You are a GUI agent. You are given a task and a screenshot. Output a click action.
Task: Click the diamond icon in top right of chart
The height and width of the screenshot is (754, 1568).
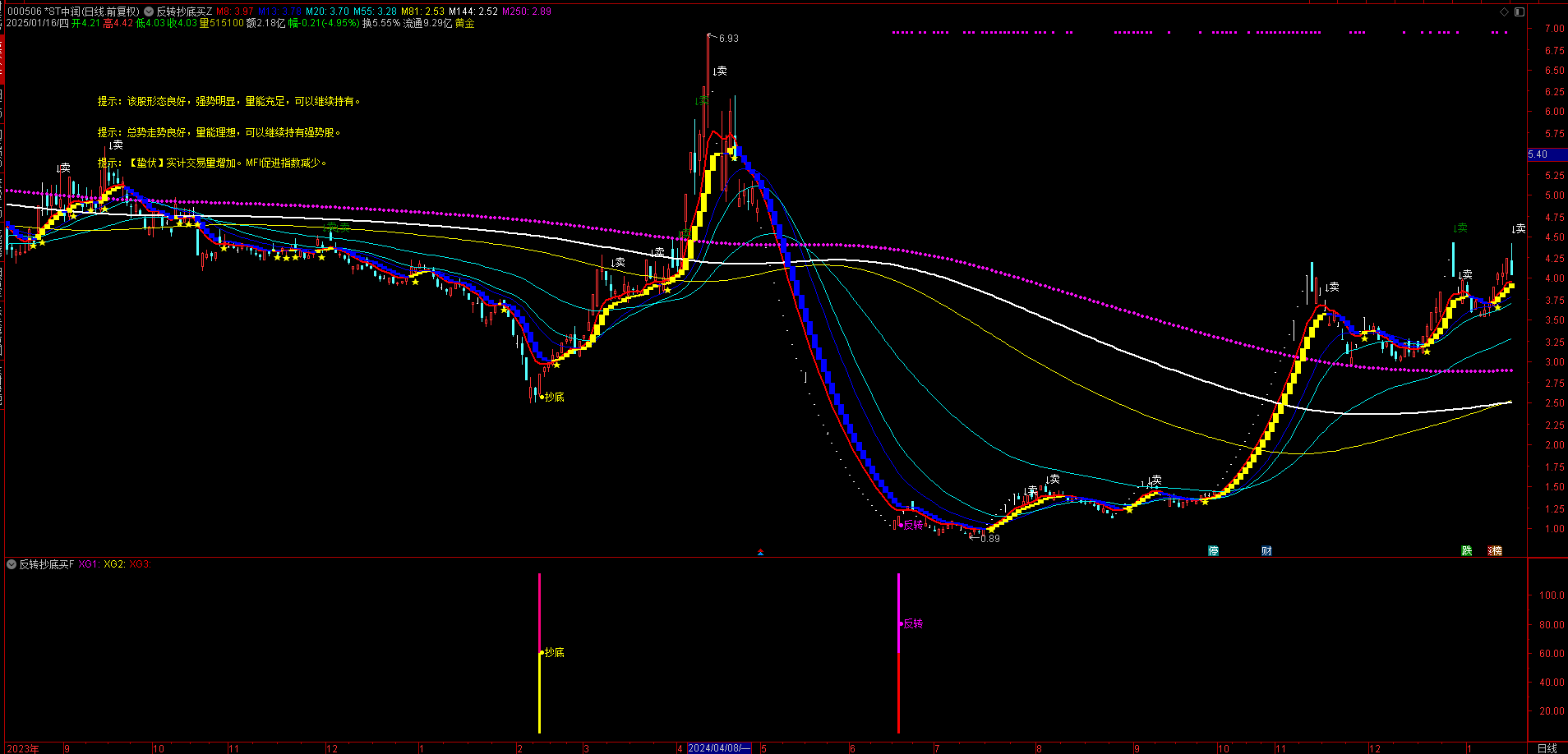coord(1505,11)
